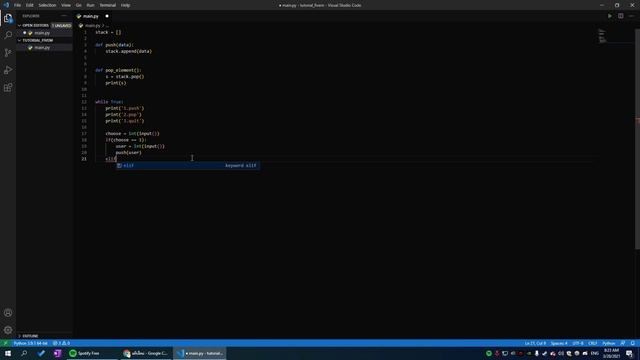This screenshot has width=640, height=360.
Task: Click the taskbar clock and date
Action: [611, 353]
